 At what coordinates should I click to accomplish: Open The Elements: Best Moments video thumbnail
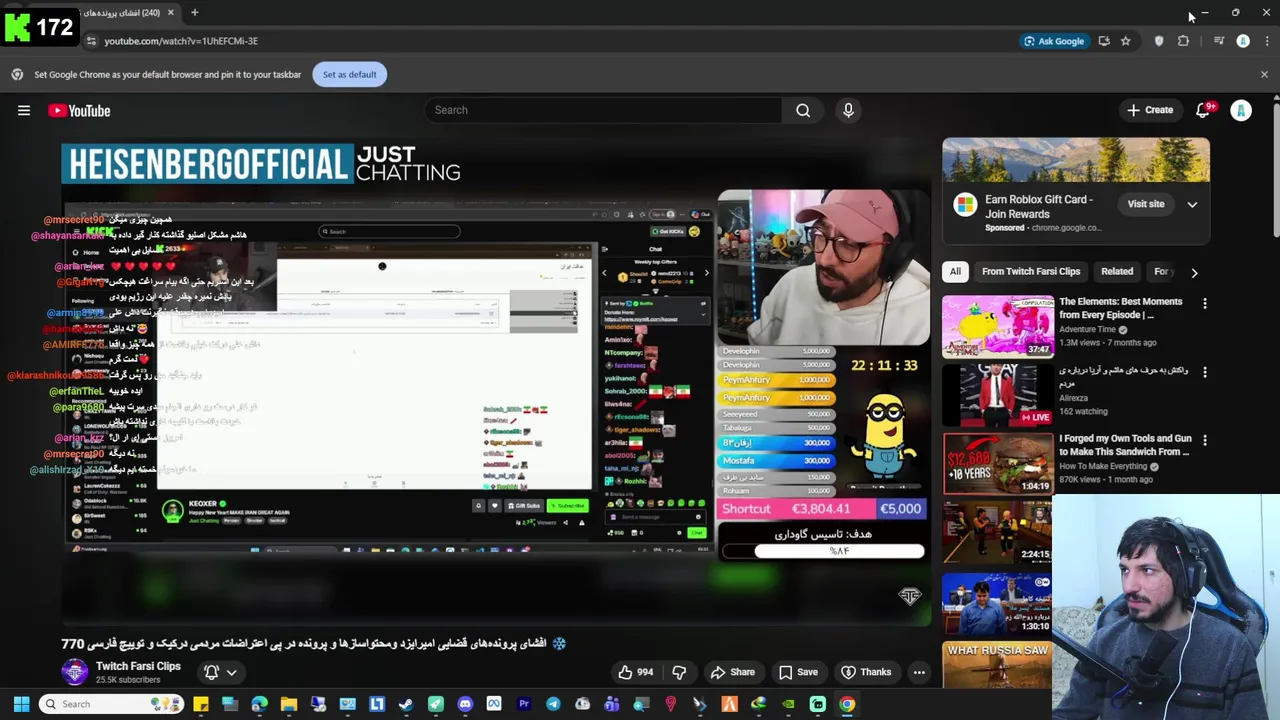(998, 325)
